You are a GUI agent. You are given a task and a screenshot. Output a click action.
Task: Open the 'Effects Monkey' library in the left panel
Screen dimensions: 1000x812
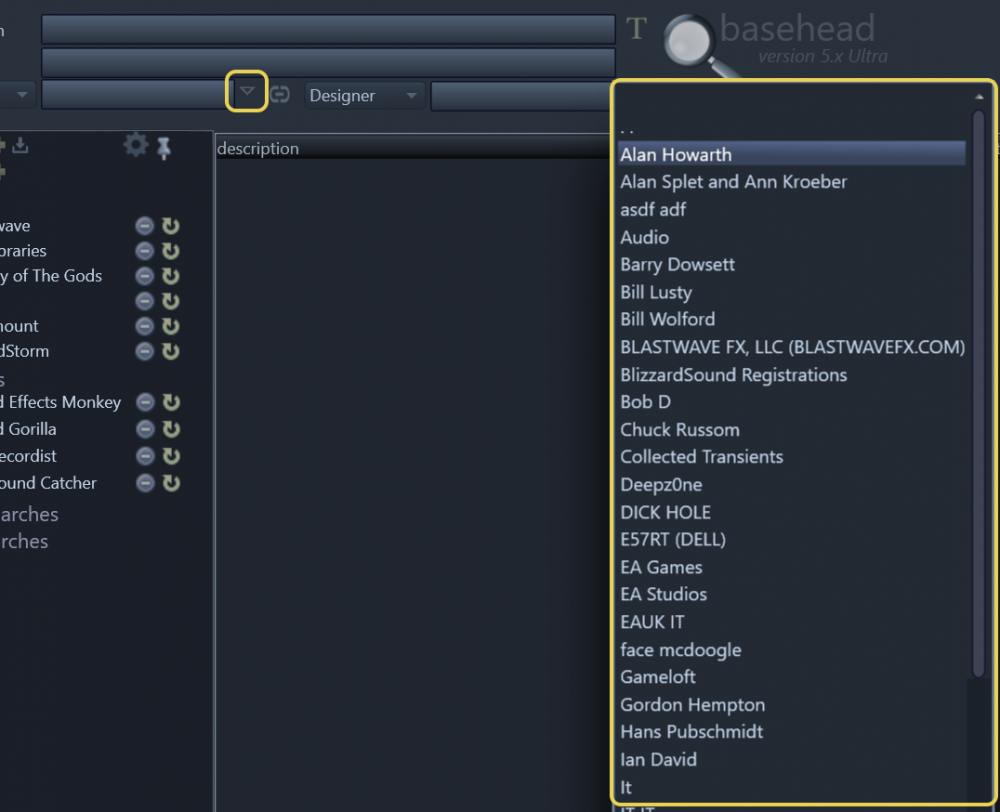61,402
